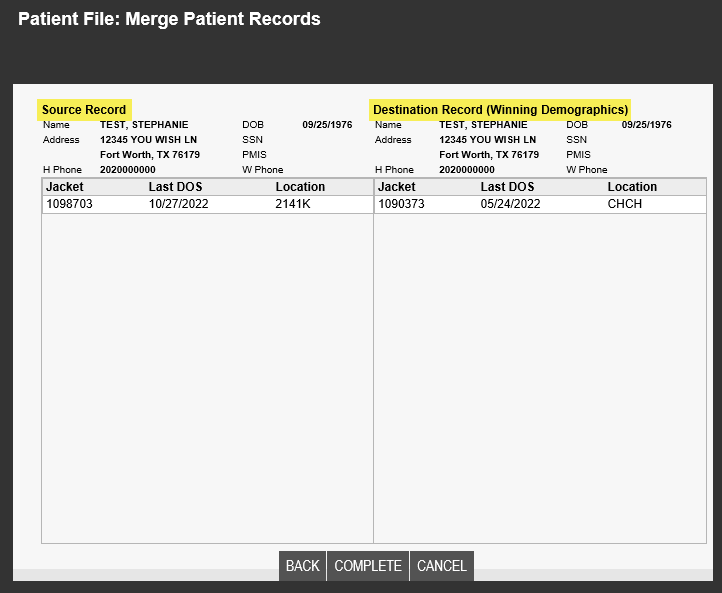The width and height of the screenshot is (722, 593).
Task: Click the Destination Record (Winning Demographics) heading
Action: coord(500,110)
